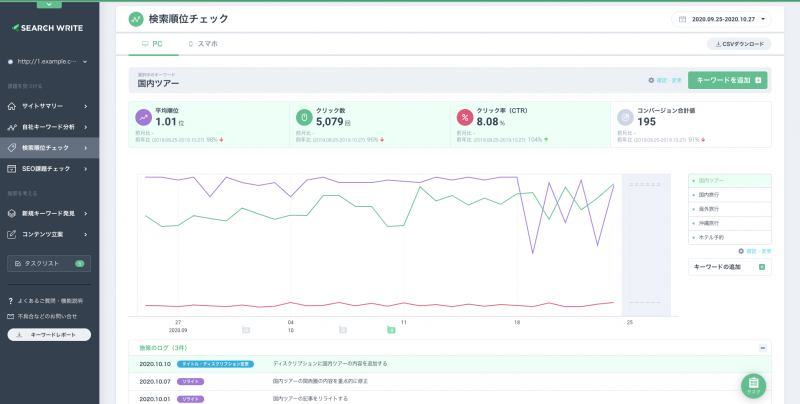Viewport: 800px width, 404px height.
Task: Click the green log marker near 11
Action: pyautogui.click(x=391, y=330)
